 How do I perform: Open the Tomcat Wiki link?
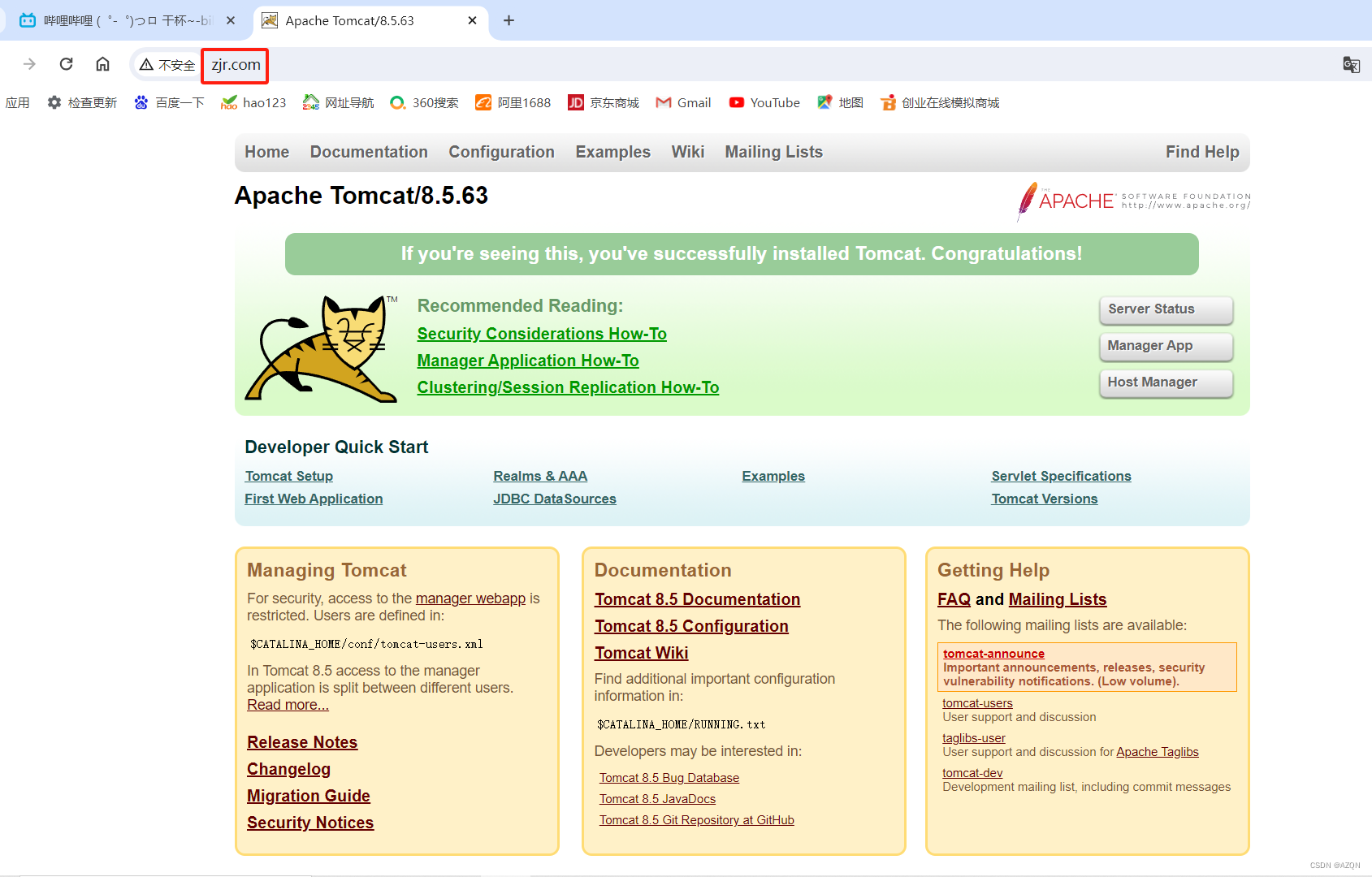point(641,653)
